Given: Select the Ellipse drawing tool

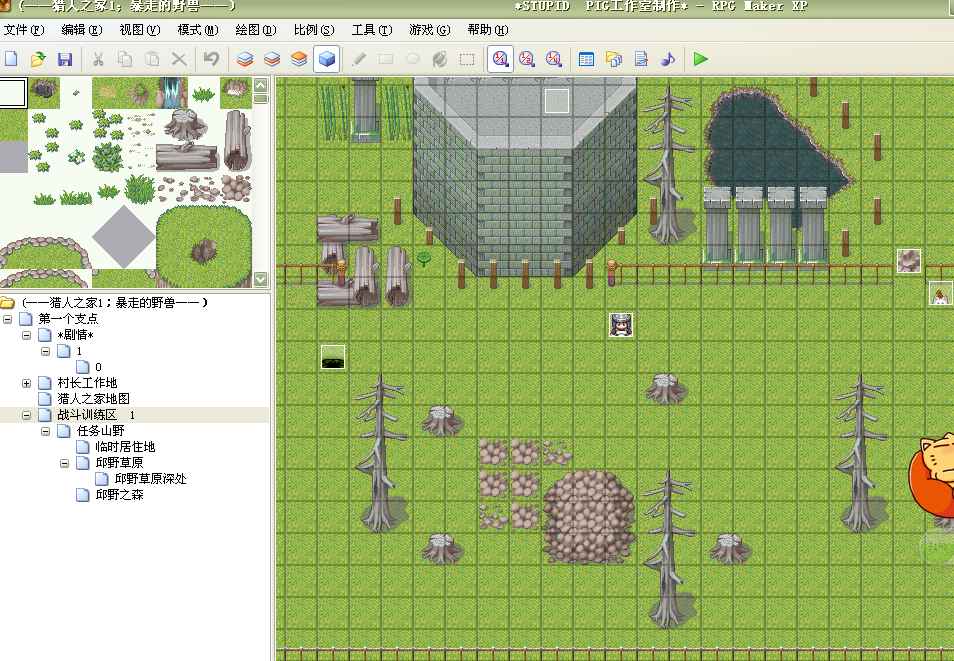Looking at the screenshot, I should (413, 59).
